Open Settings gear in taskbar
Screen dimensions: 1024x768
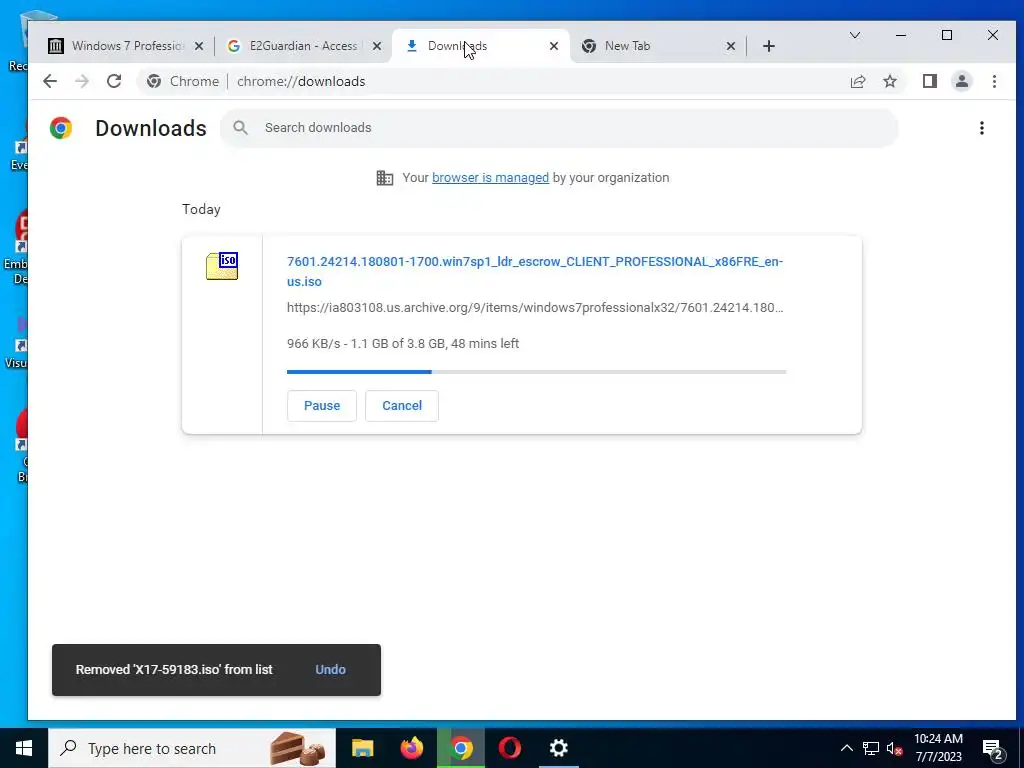pyautogui.click(x=558, y=748)
